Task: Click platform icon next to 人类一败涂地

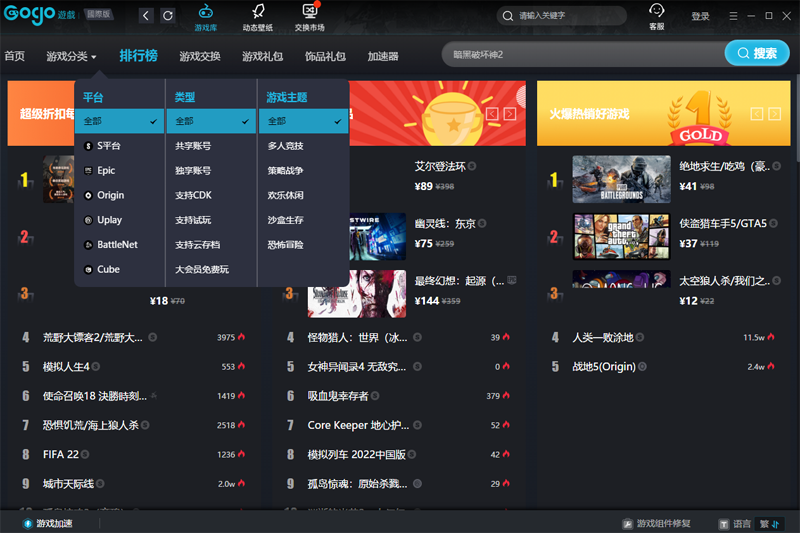Action: pos(640,337)
